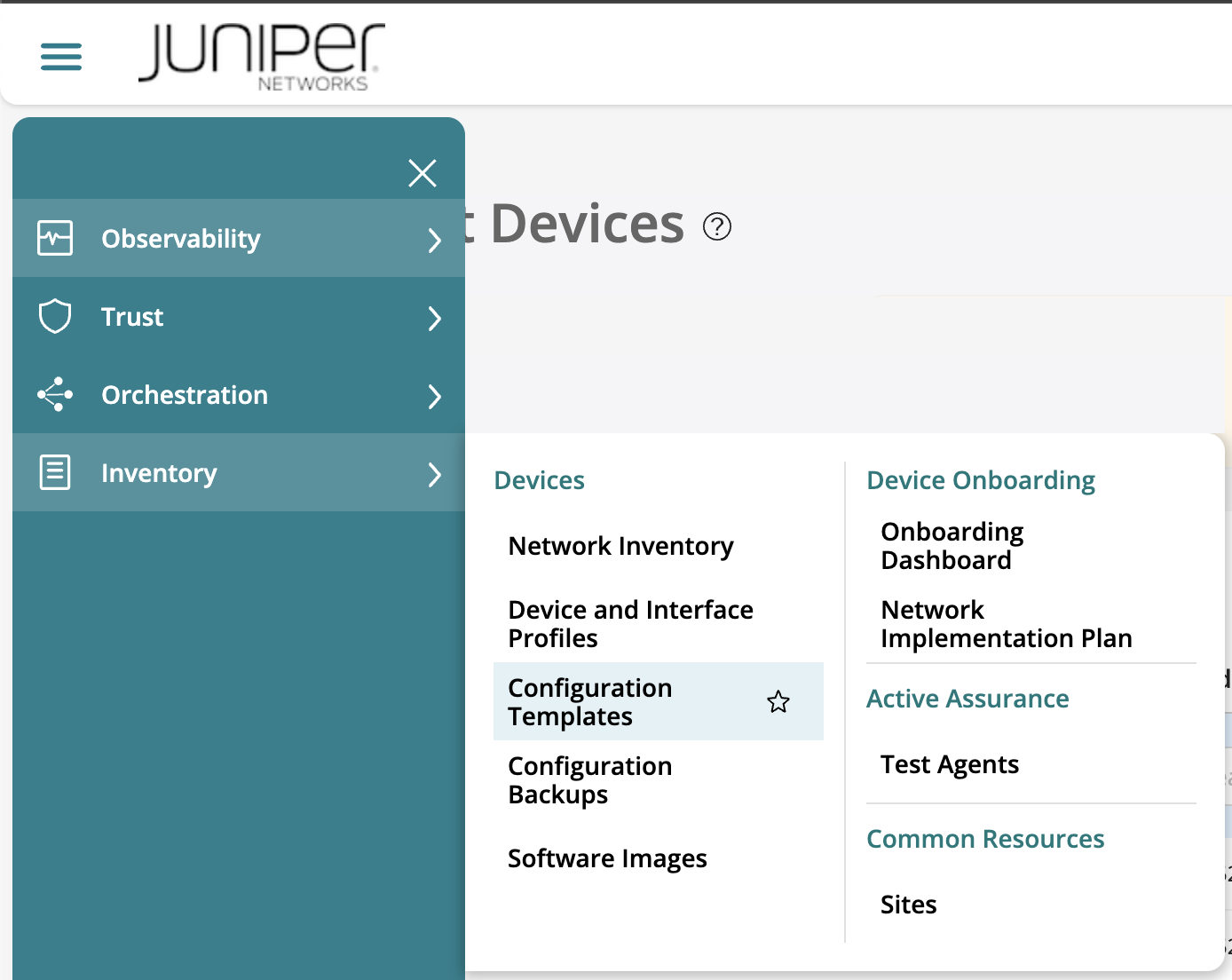Expand the Trust submenu chevron
This screenshot has height=980, width=1232.
pyautogui.click(x=434, y=318)
